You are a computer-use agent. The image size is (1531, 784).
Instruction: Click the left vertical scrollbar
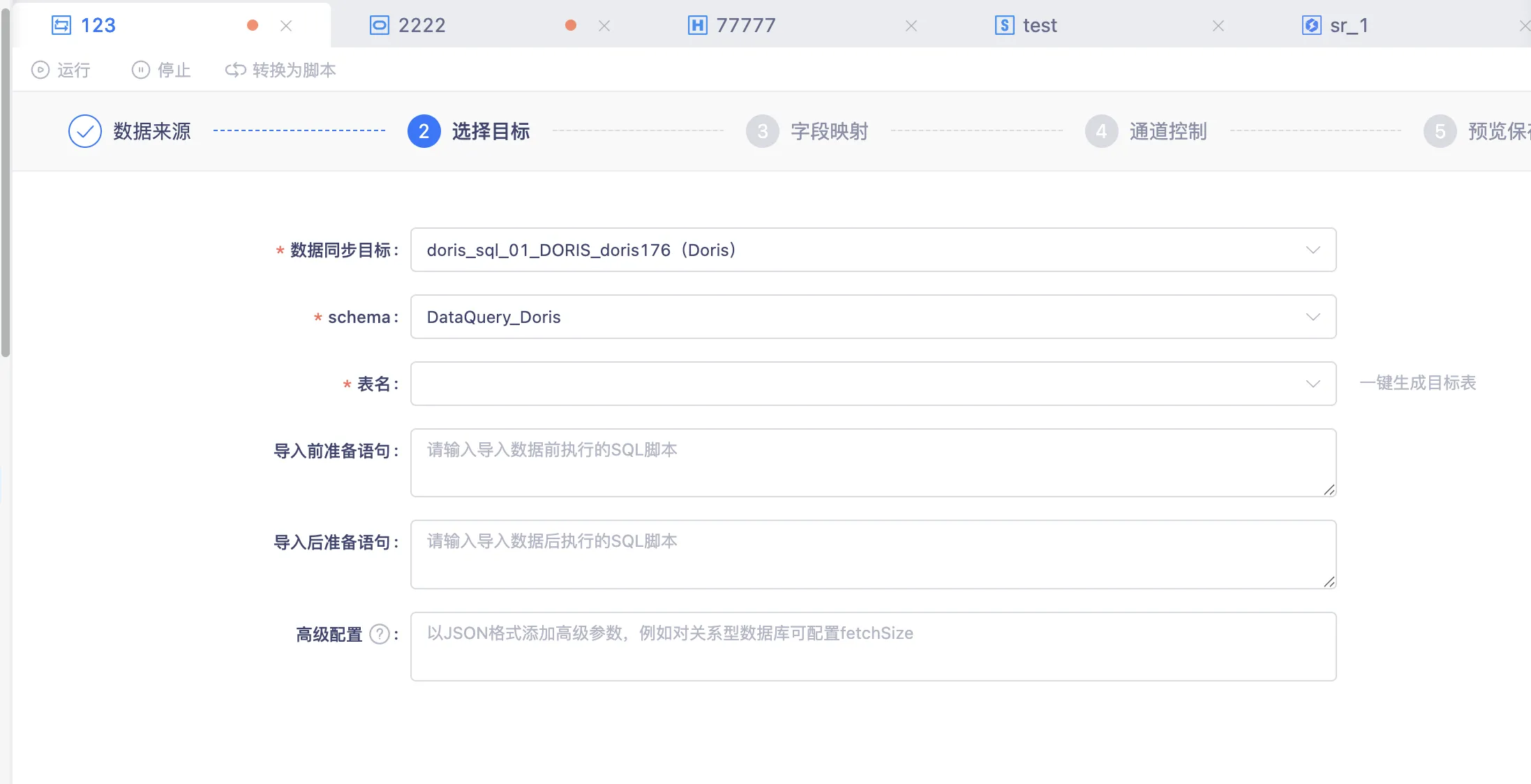pos(6,181)
